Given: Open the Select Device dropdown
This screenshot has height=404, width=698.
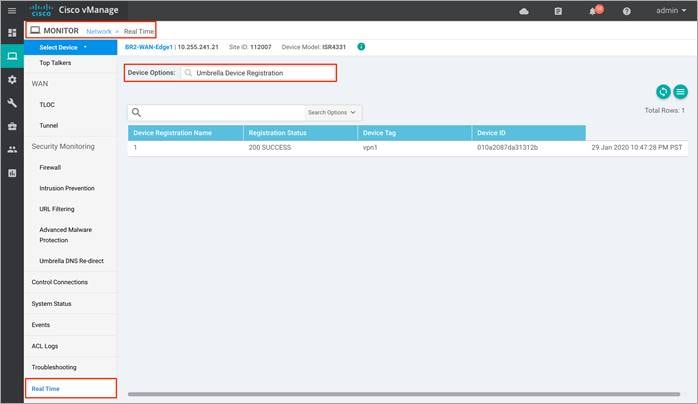Looking at the screenshot, I should point(71,47).
